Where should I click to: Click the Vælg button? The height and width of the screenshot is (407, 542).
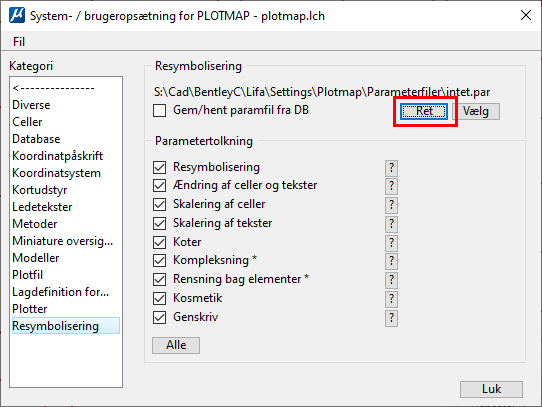pos(476,111)
